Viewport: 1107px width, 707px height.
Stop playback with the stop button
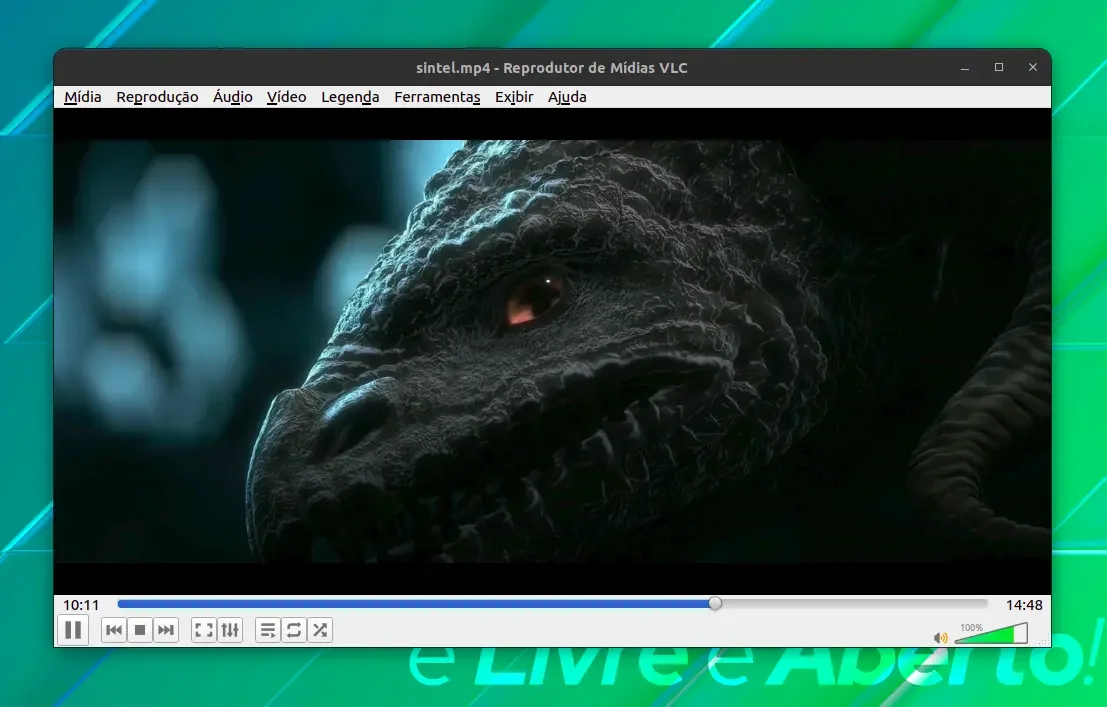tap(140, 630)
